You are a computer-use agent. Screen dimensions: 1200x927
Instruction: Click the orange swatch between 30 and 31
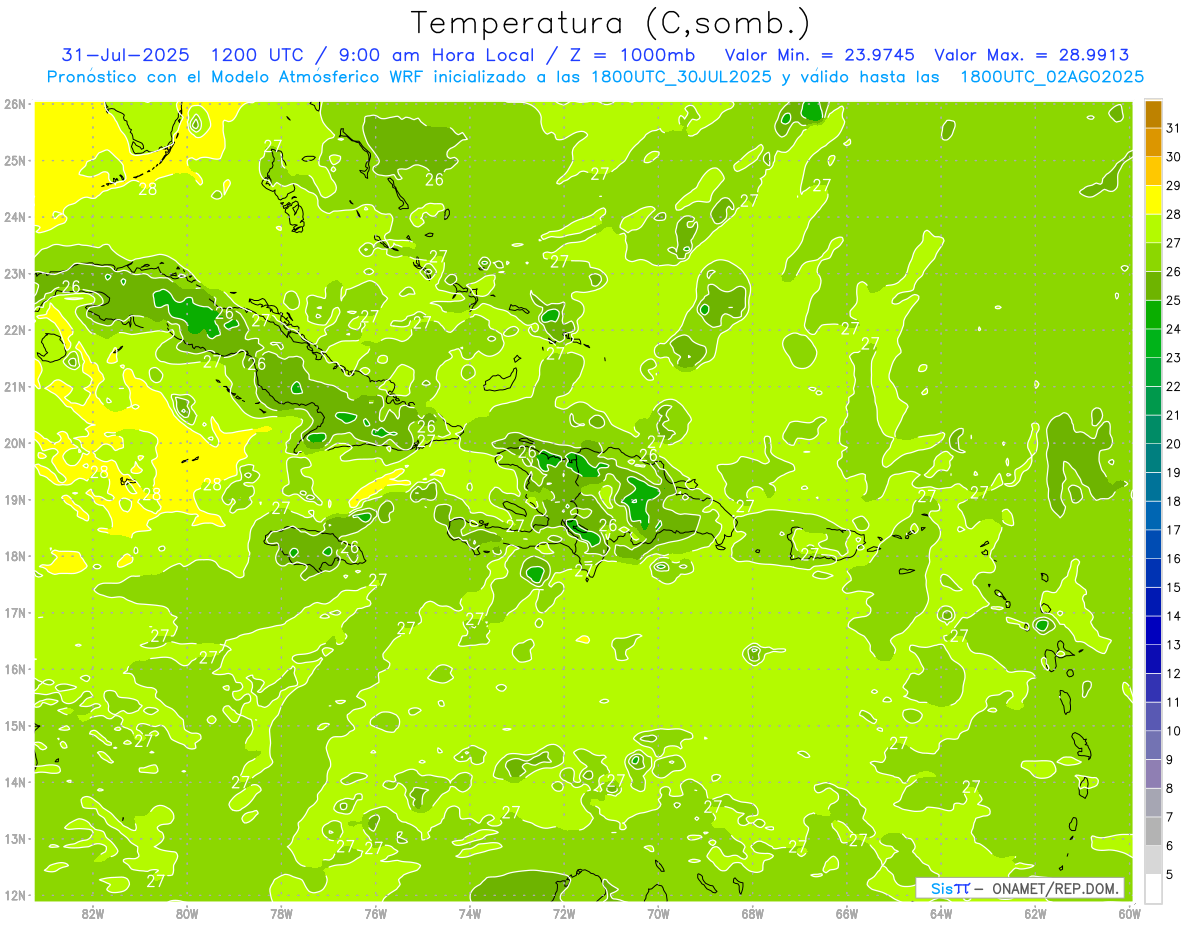coord(1153,143)
